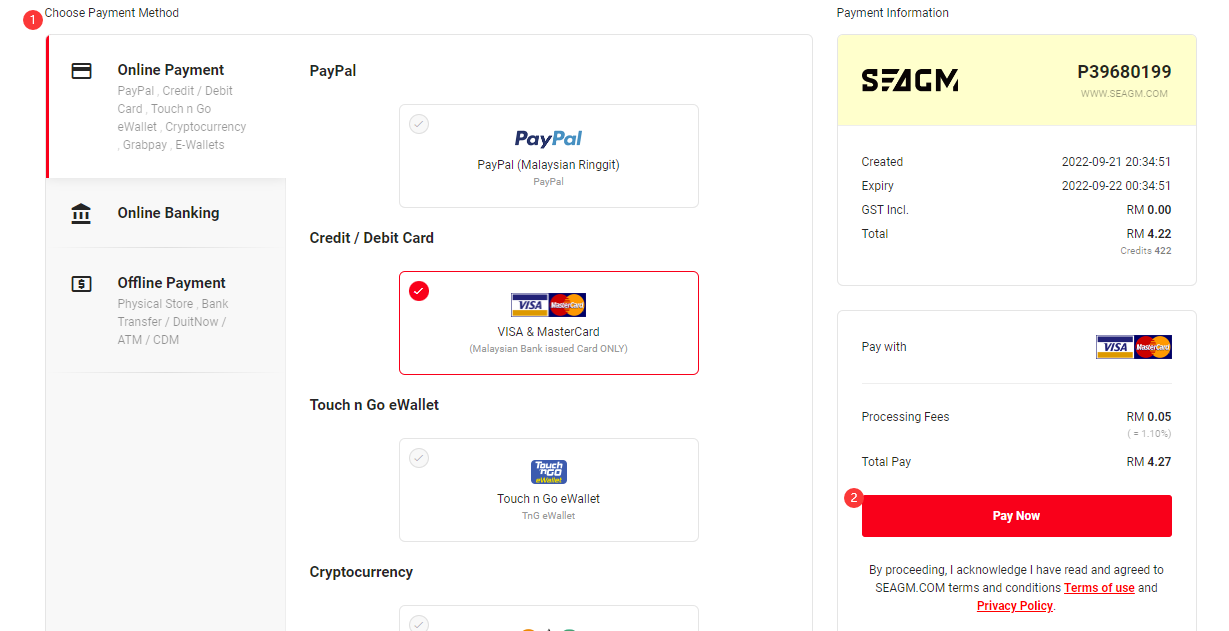Click the cash icon beside Offline Payment
Image resolution: width=1229 pixels, height=631 pixels.
coord(82,284)
